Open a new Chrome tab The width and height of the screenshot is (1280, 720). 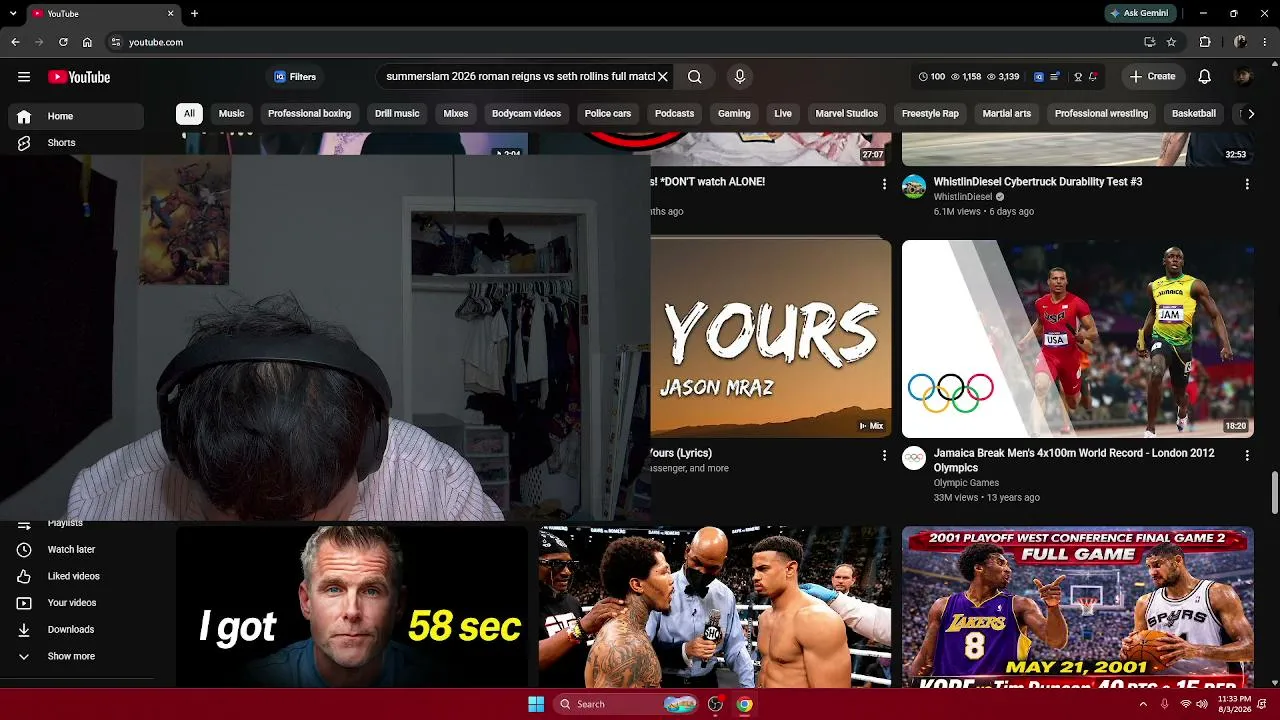(x=194, y=14)
